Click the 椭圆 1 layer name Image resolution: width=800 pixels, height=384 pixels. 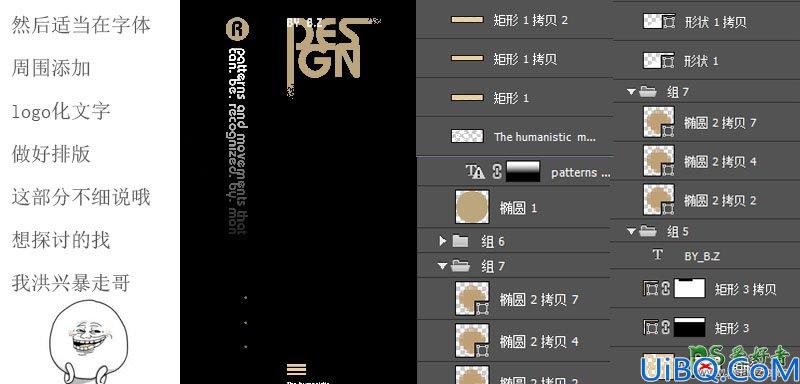pos(518,208)
